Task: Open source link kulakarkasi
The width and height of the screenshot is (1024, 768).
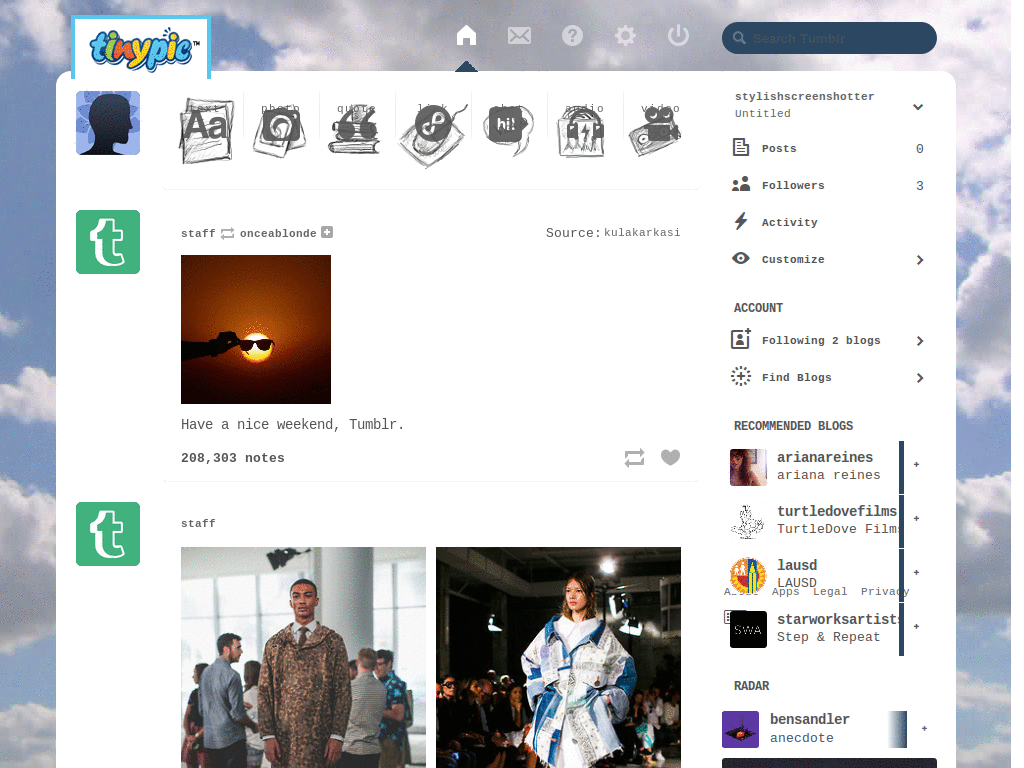Action: click(x=642, y=232)
